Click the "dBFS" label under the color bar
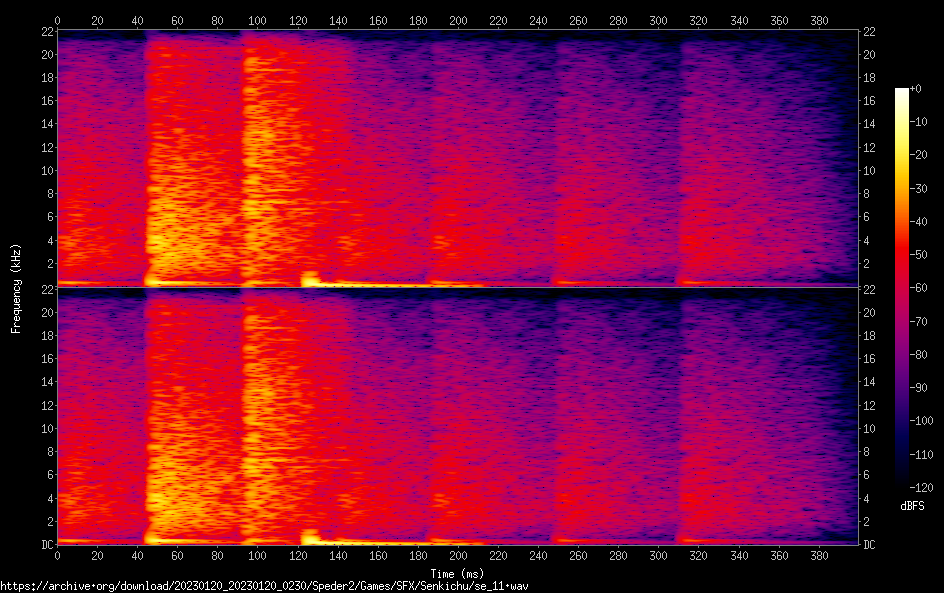Image resolution: width=944 pixels, height=593 pixels. [911, 507]
